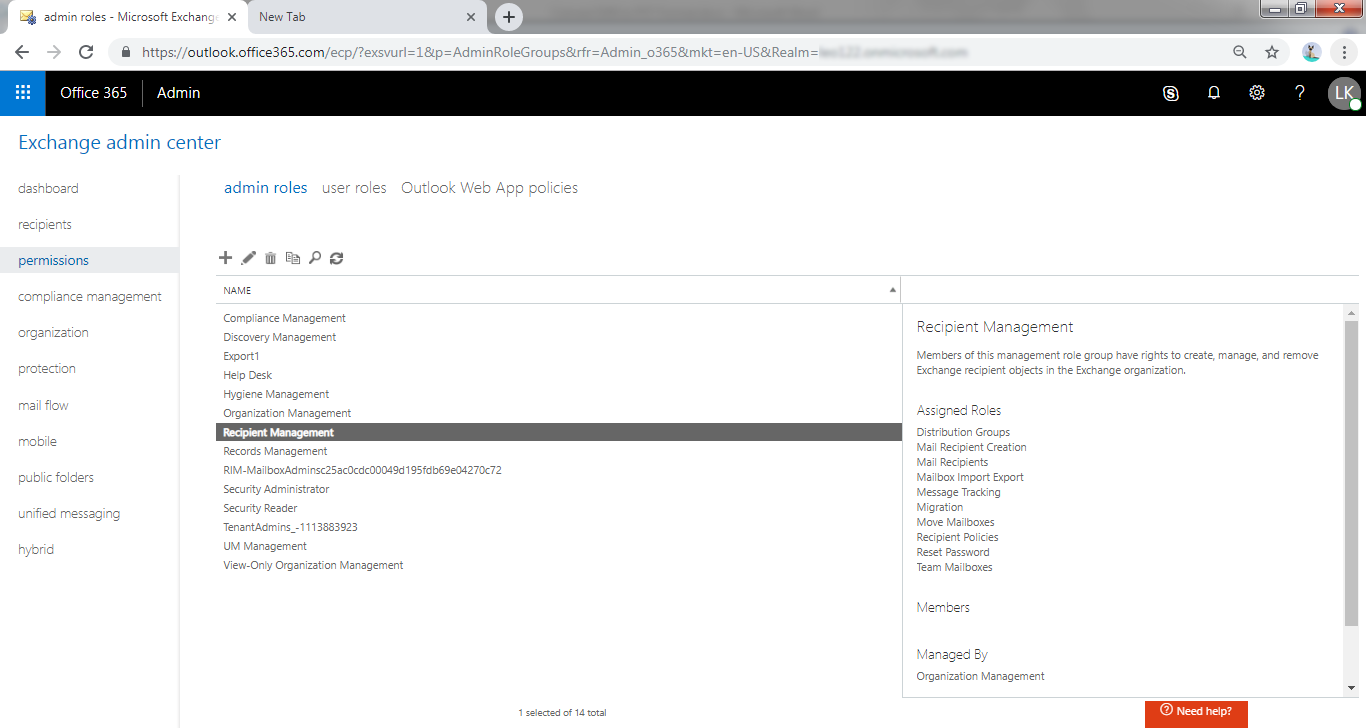
Task: Open compliance management section
Action: [90, 296]
